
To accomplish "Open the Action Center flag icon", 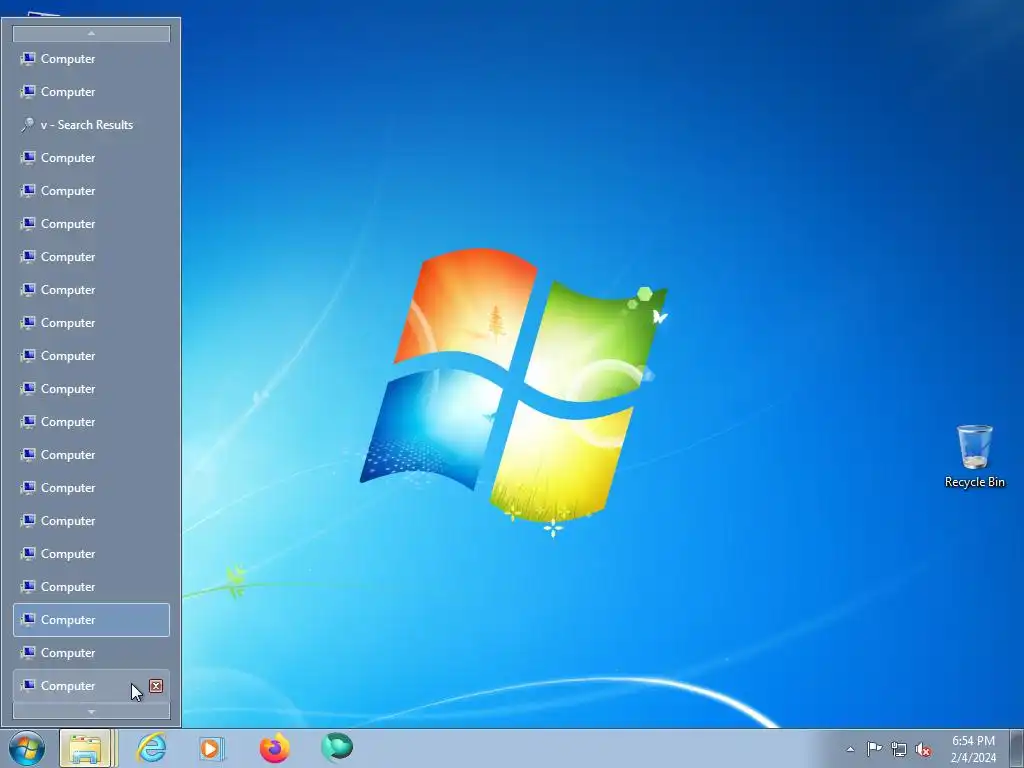I will (x=874, y=749).
